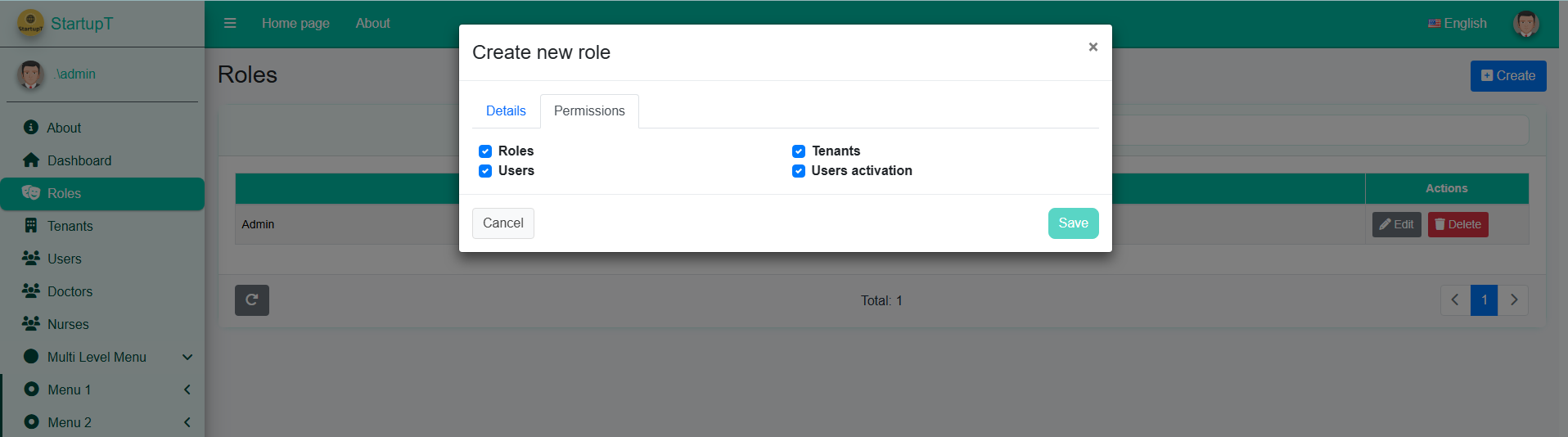Click the StartupT logo icon
This screenshot has height=437, width=1568.
click(31, 23)
